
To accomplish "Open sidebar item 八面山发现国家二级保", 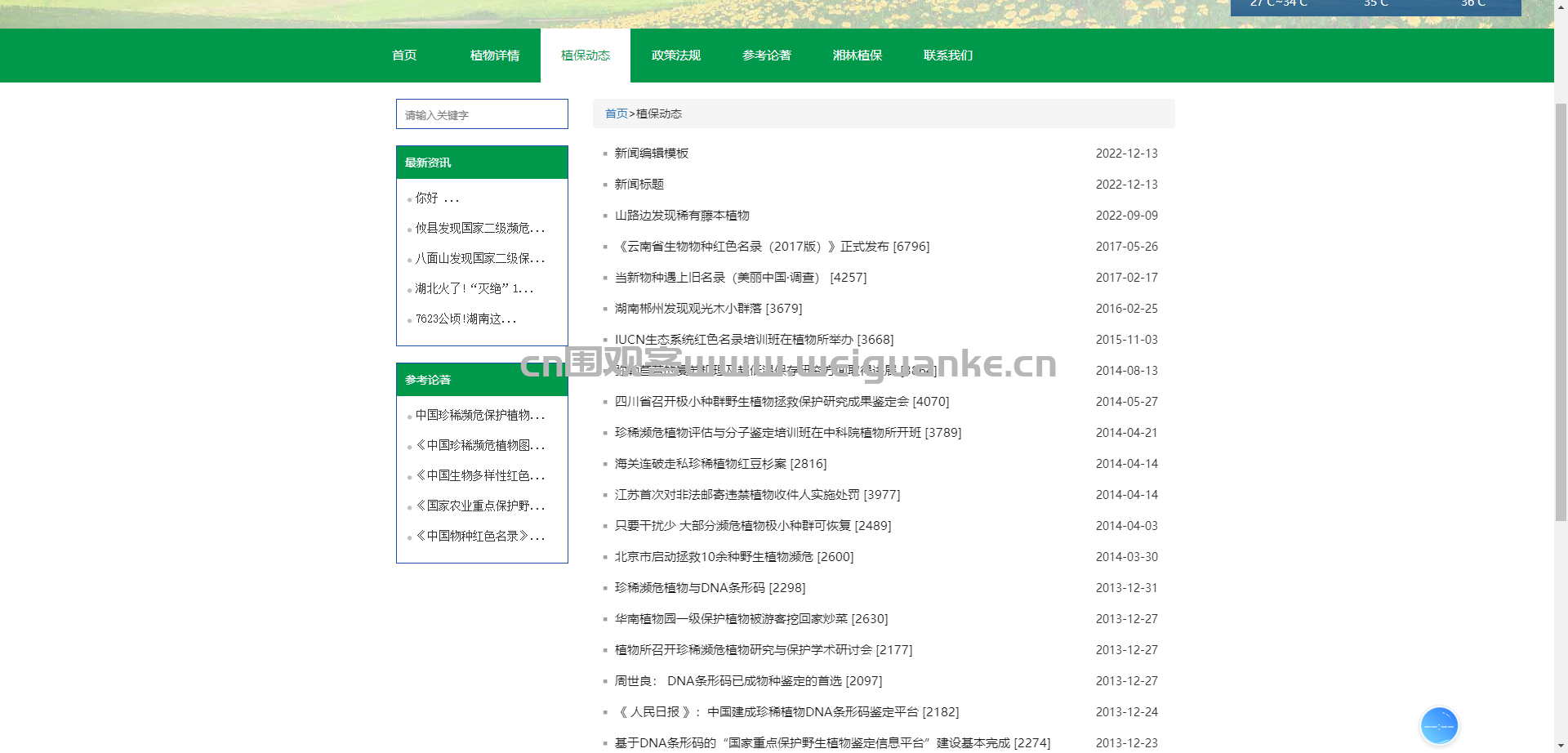I will tap(479, 259).
